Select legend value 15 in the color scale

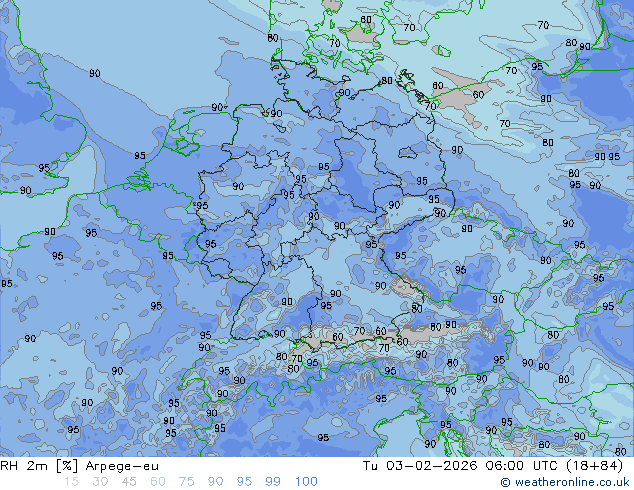pyautogui.click(x=71, y=482)
